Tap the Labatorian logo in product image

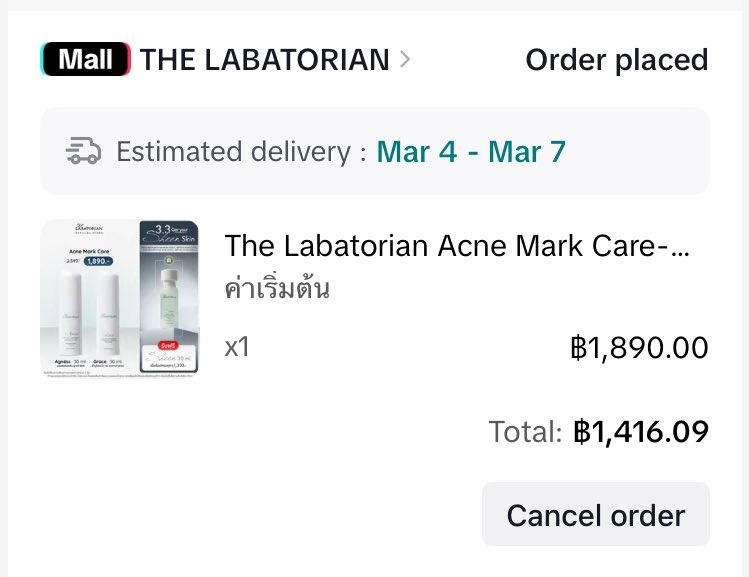click(x=89, y=228)
